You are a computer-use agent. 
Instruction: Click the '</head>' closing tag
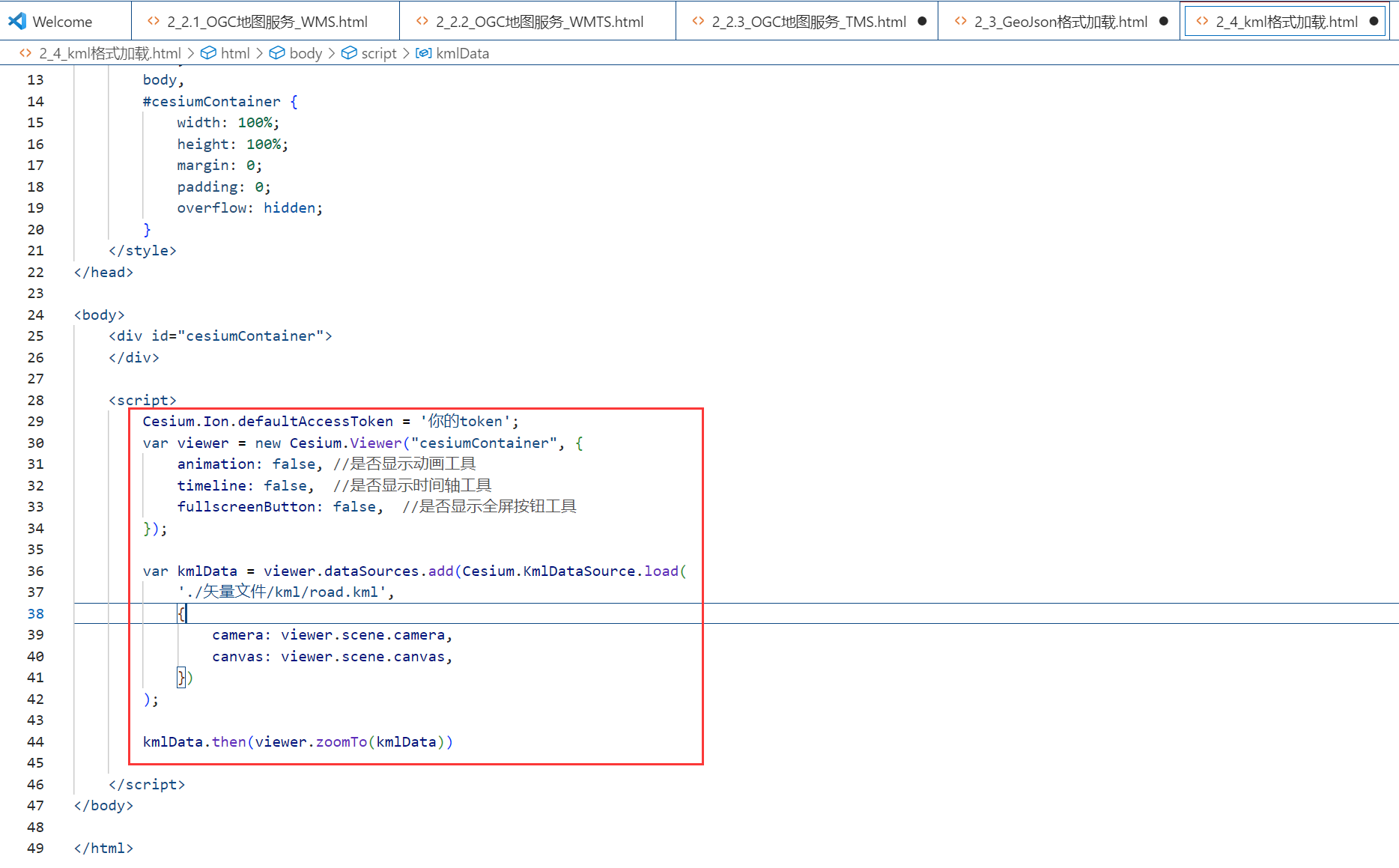103,272
